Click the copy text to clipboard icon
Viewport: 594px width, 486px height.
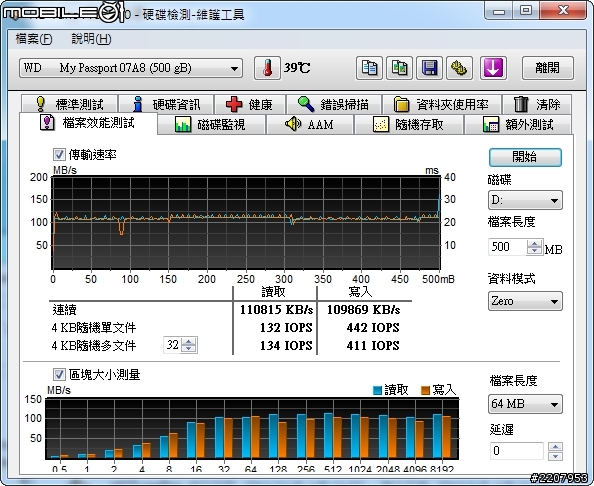click(x=369, y=68)
